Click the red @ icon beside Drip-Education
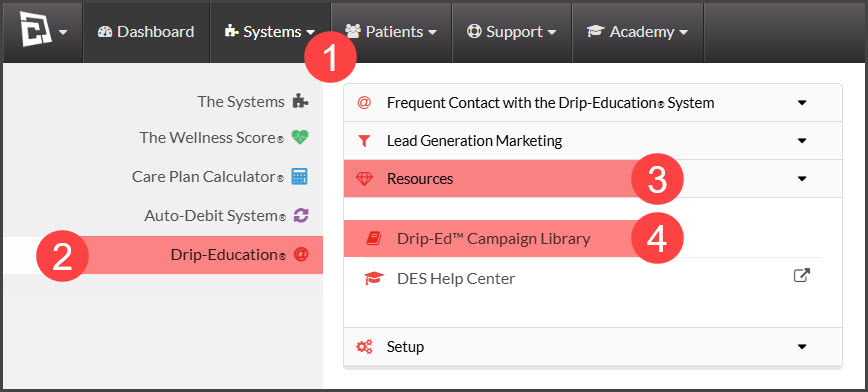The image size is (868, 392). pos(301,255)
